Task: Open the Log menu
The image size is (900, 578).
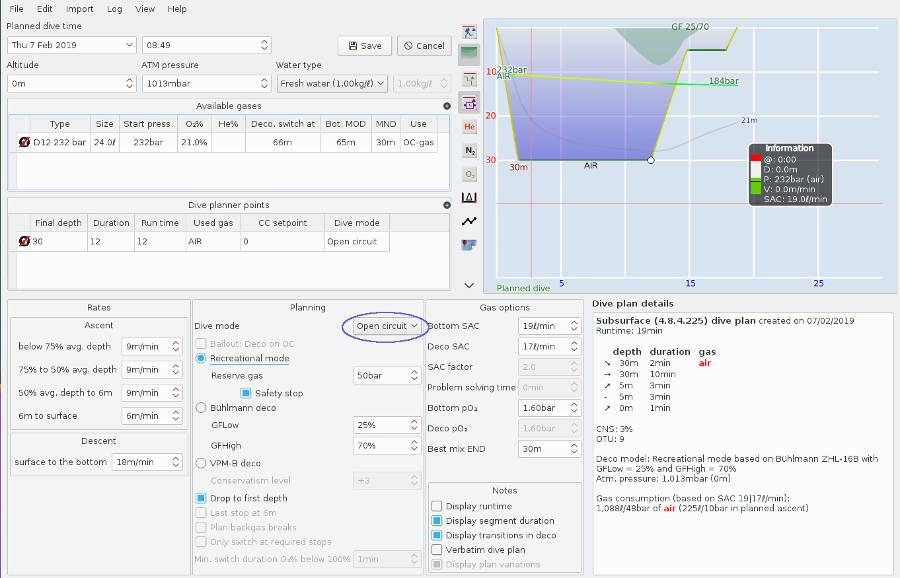Action: point(112,8)
